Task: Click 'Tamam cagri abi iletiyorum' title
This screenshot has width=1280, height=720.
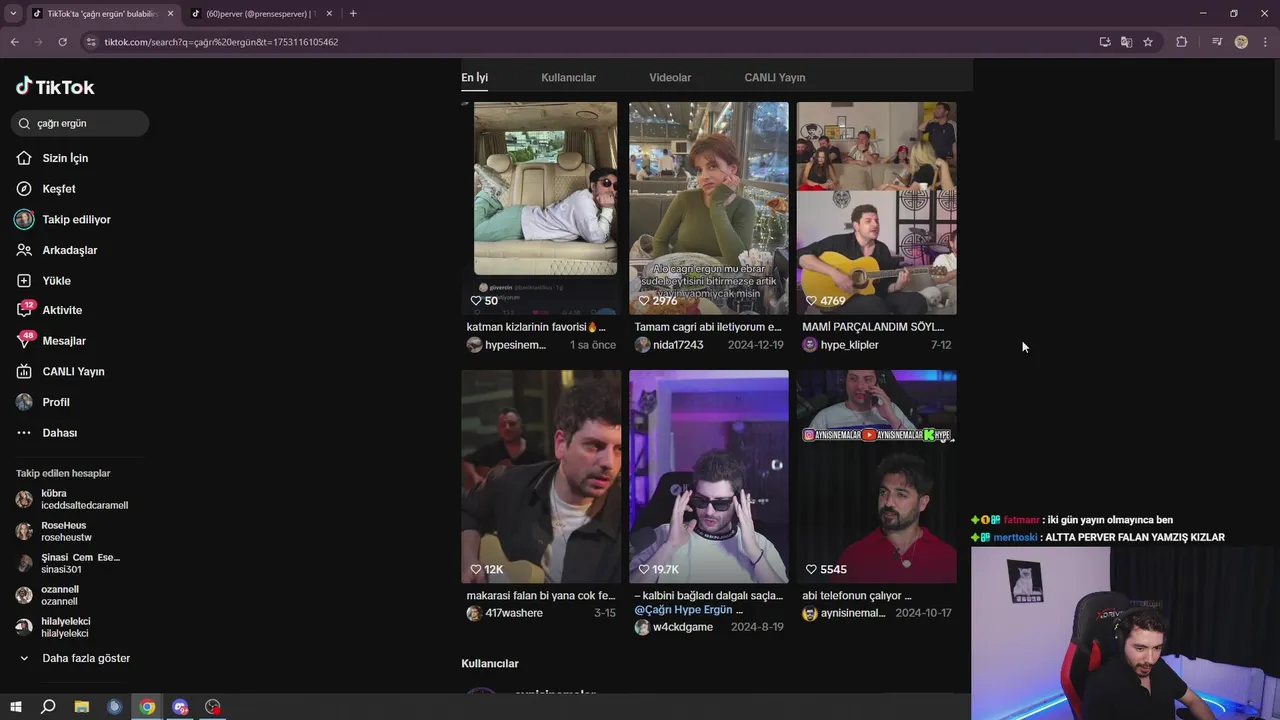Action: pyautogui.click(x=708, y=327)
